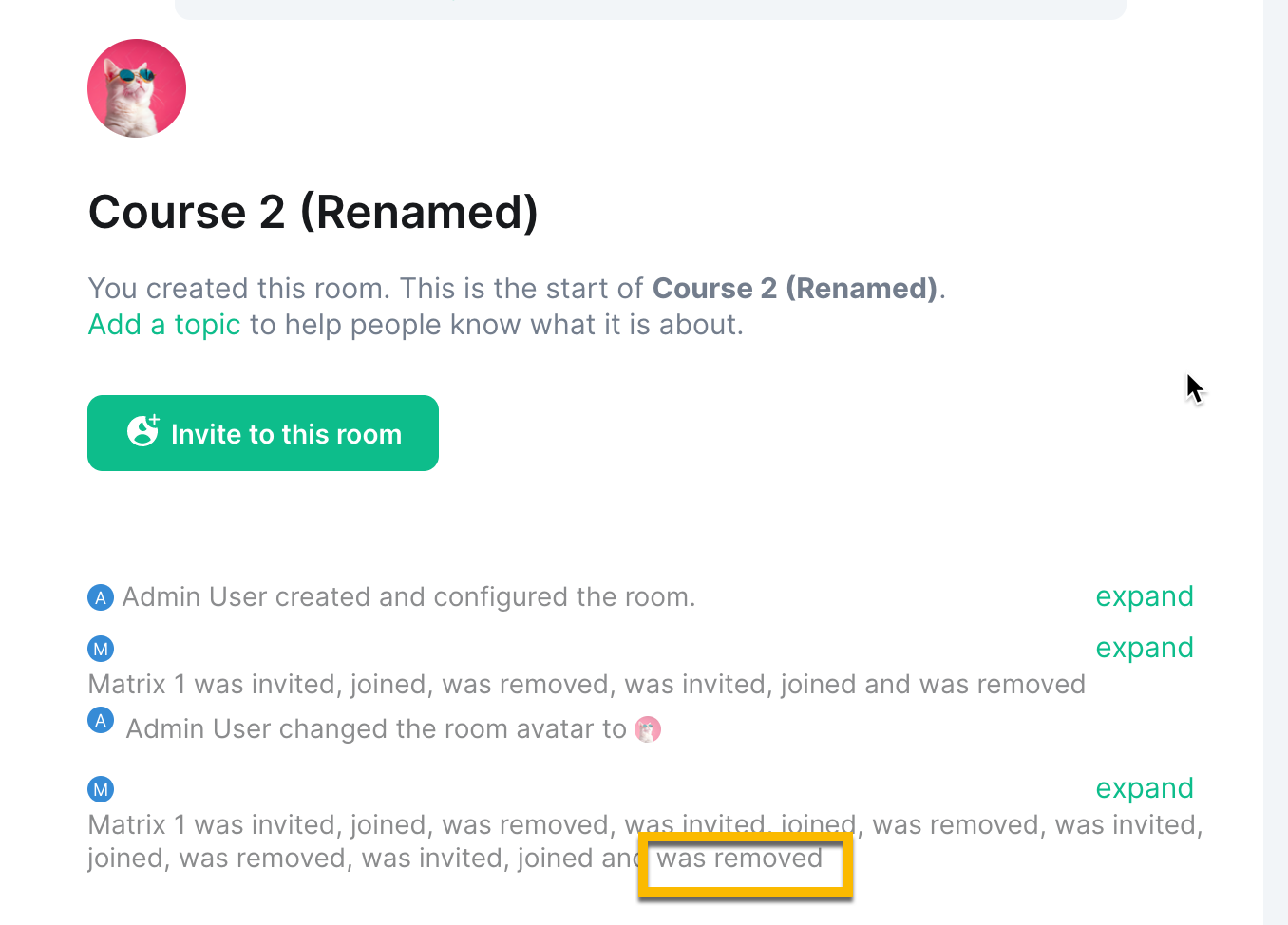
Task: Select 'Admin User created and configured the room' text
Action: coord(409,597)
